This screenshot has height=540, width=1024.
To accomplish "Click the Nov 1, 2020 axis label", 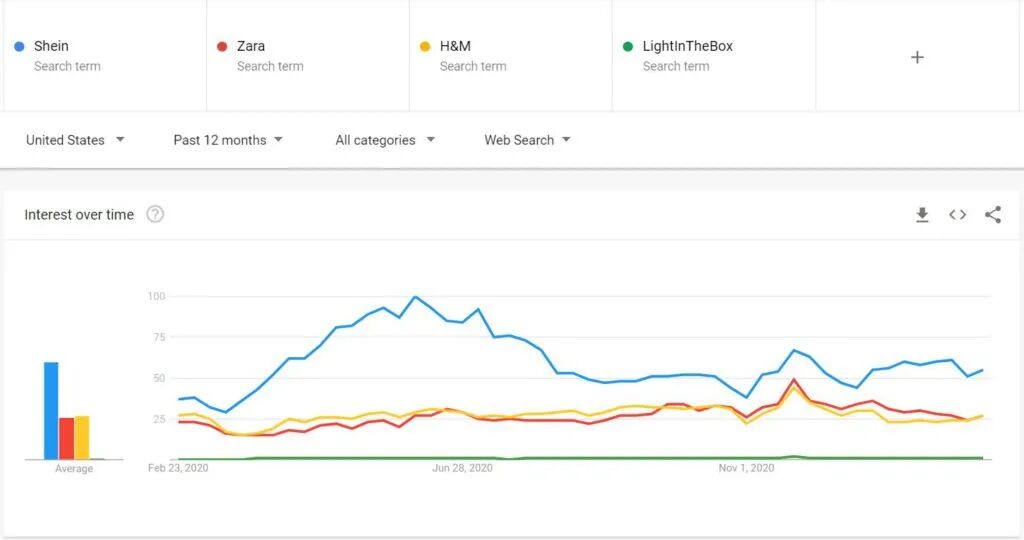I will 746,468.
